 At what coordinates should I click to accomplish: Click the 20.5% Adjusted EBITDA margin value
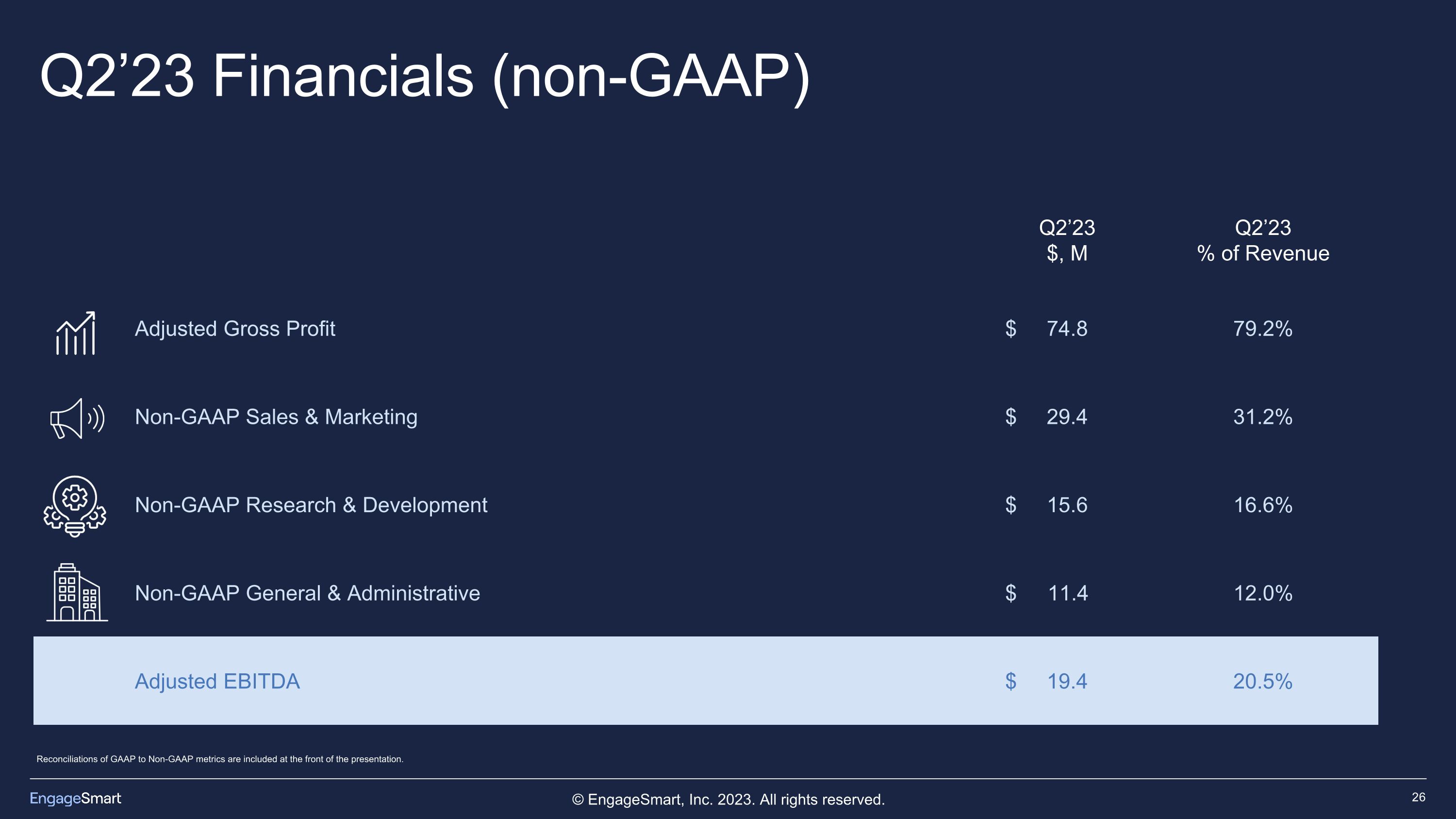[x=1262, y=682]
